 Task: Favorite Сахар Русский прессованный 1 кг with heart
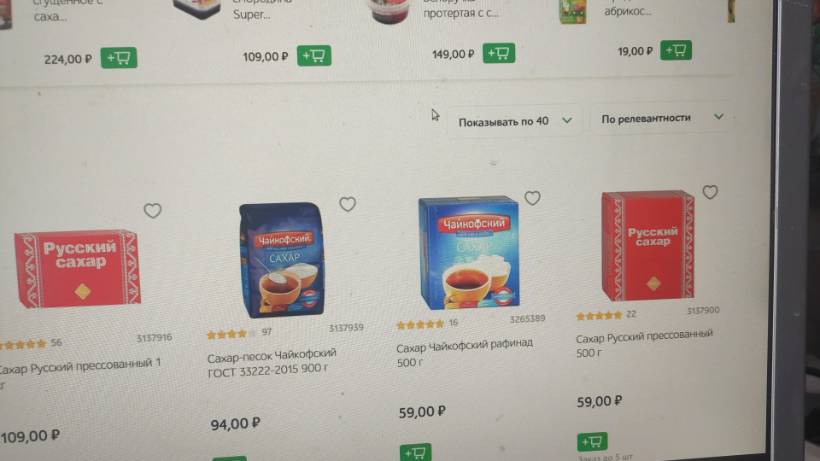152,211
